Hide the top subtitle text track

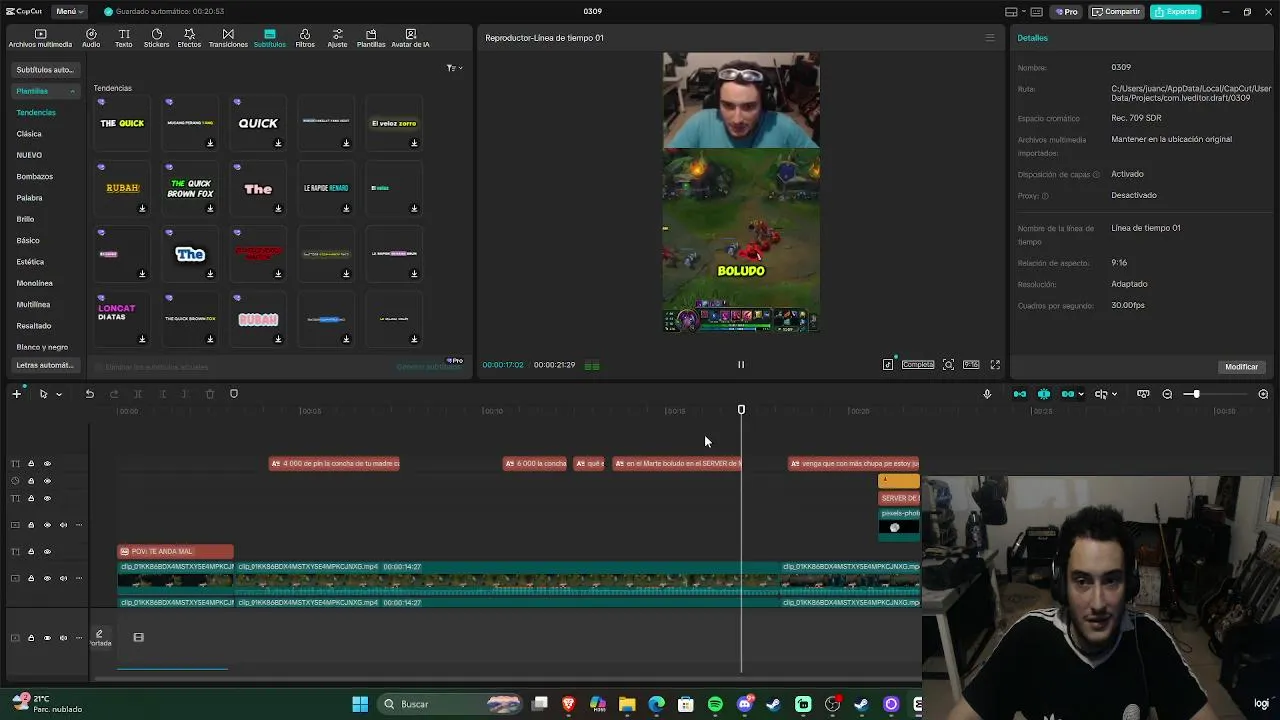coord(47,464)
